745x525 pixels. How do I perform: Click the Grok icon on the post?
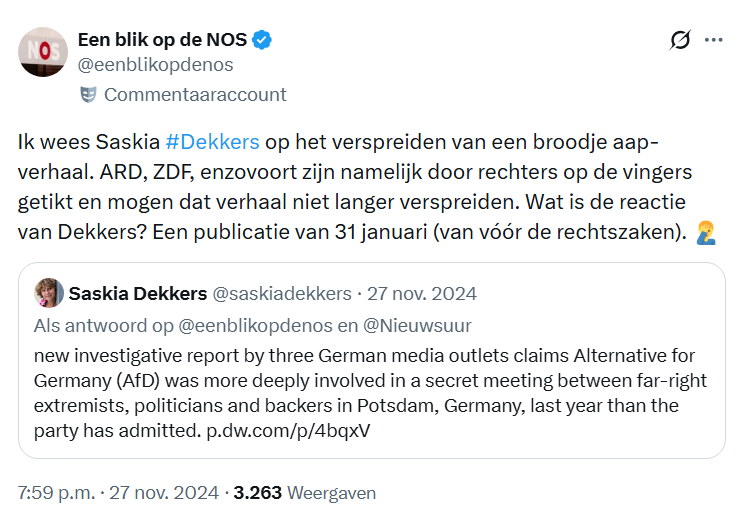680,40
